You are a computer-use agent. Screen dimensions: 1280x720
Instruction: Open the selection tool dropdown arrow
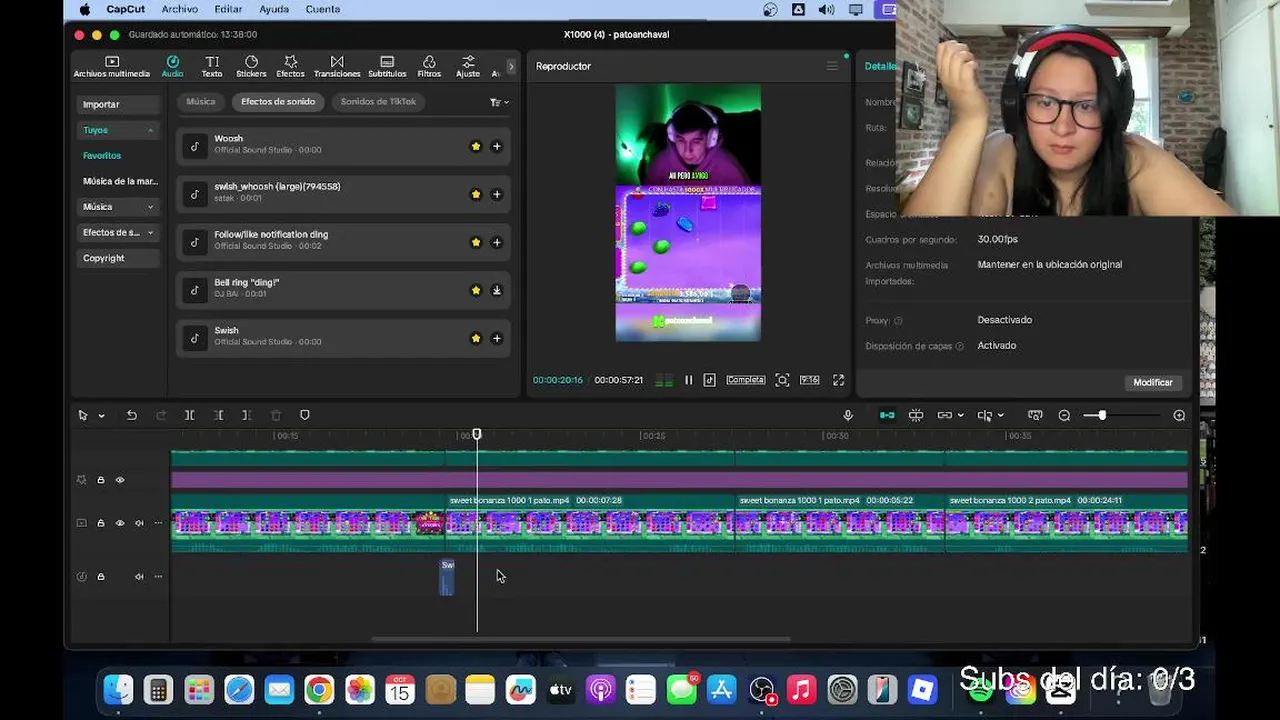click(x=101, y=416)
